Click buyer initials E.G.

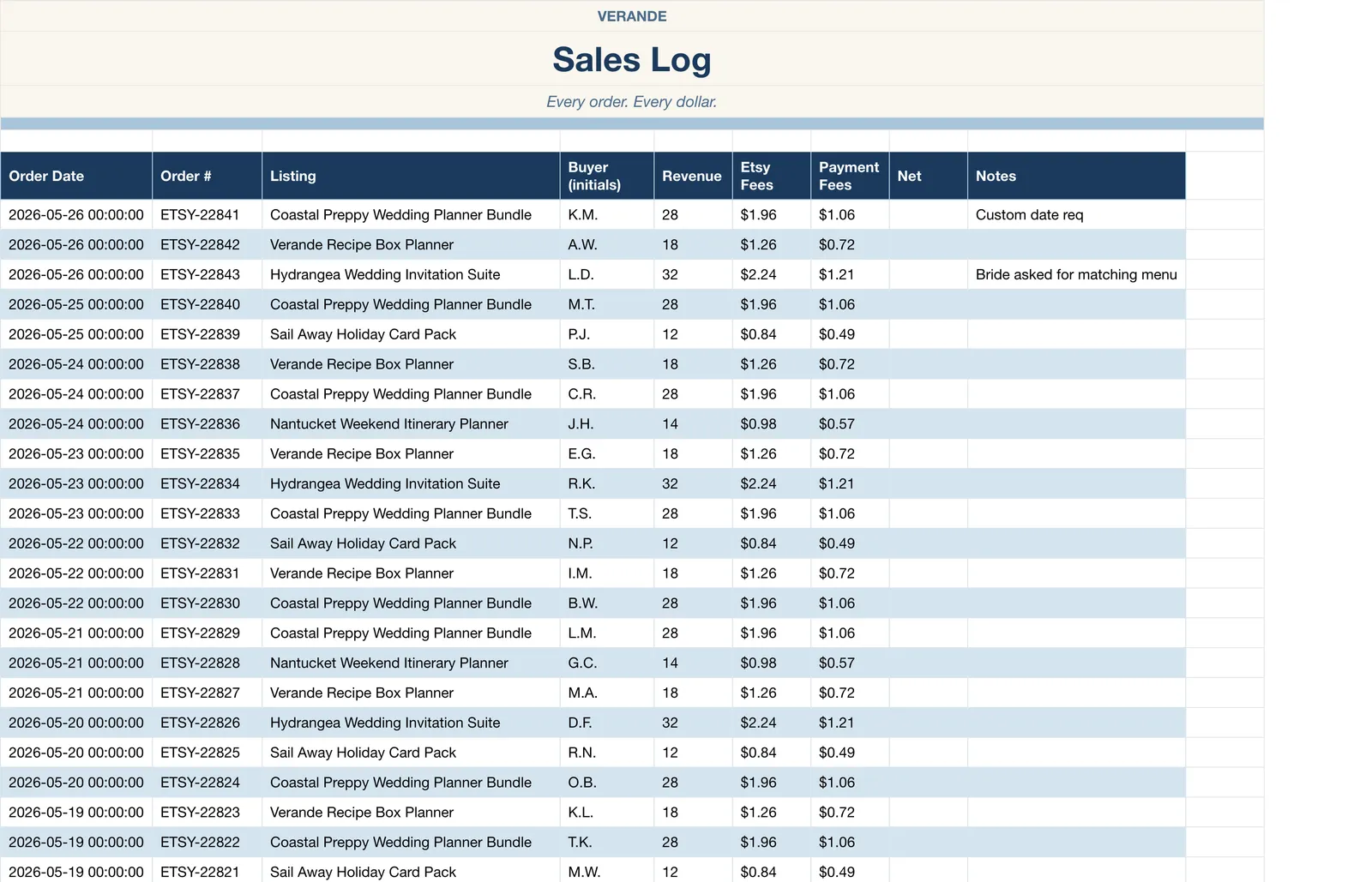[607, 453]
